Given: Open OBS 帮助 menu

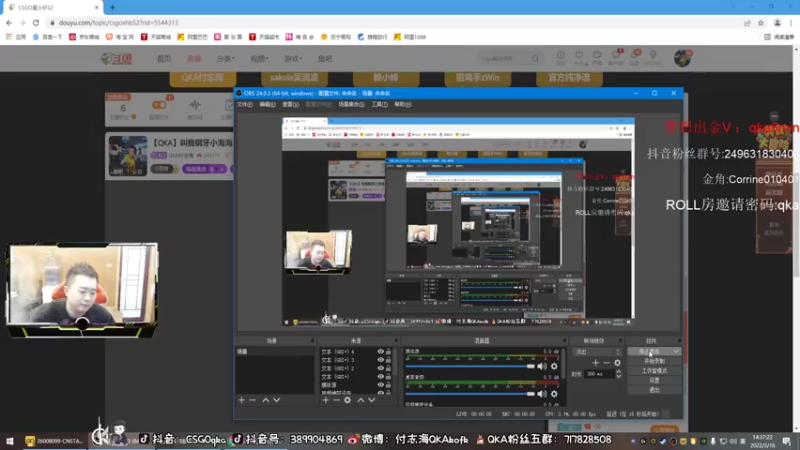Looking at the screenshot, I should coord(403,105).
